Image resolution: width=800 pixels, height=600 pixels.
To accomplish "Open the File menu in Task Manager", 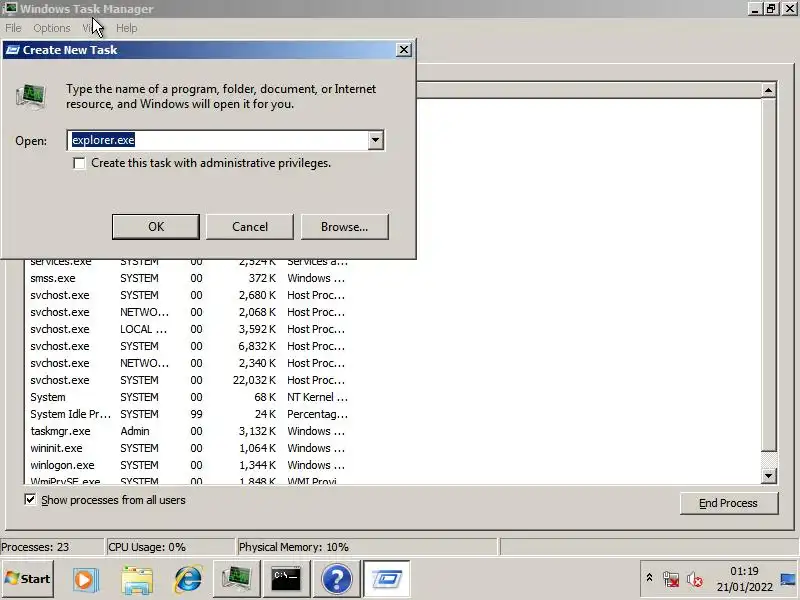I will click(13, 28).
